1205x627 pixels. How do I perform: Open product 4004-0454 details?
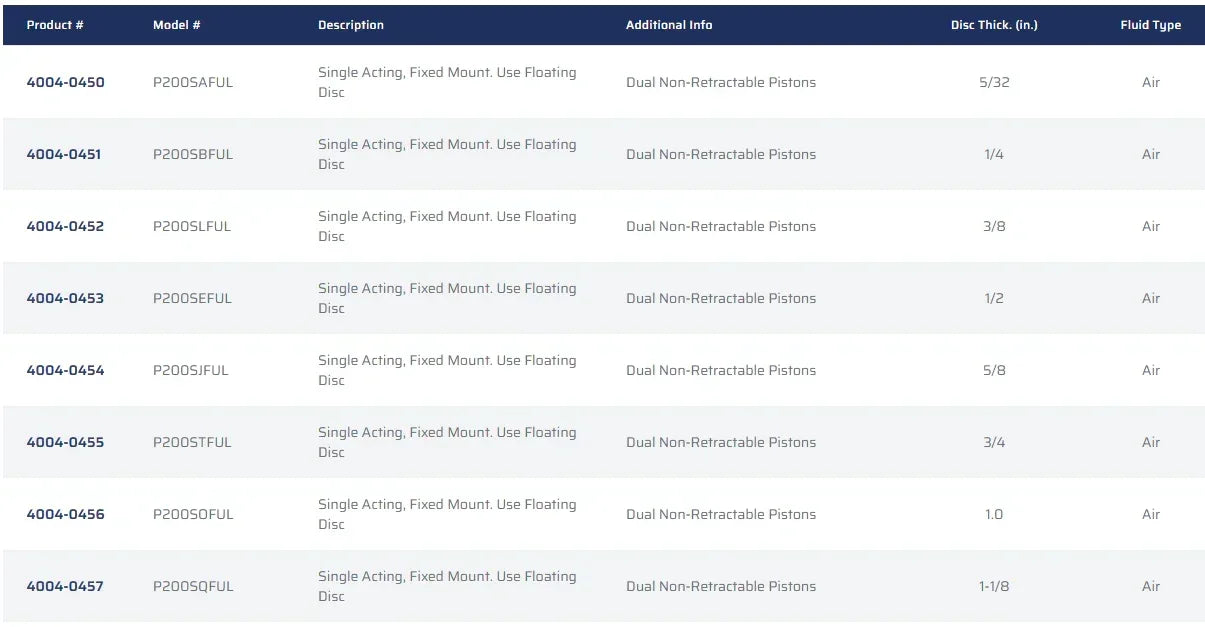65,370
